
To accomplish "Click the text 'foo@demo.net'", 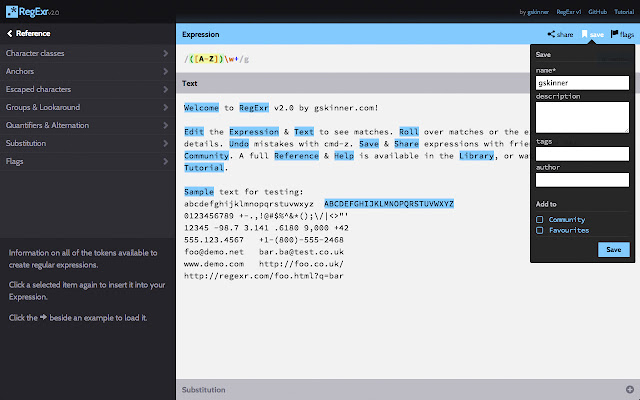I will click(214, 252).
